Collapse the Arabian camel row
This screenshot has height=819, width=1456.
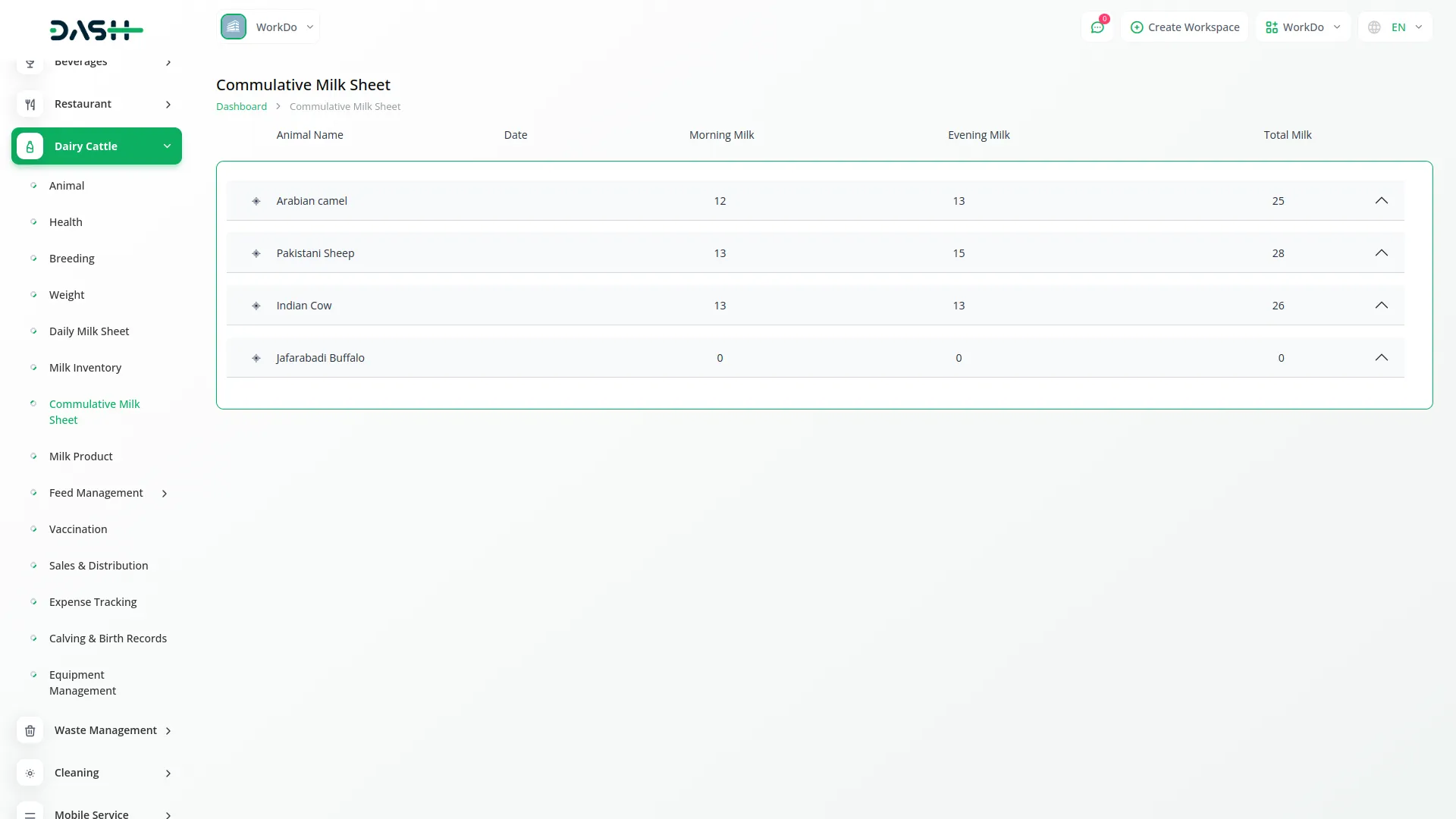(1381, 201)
